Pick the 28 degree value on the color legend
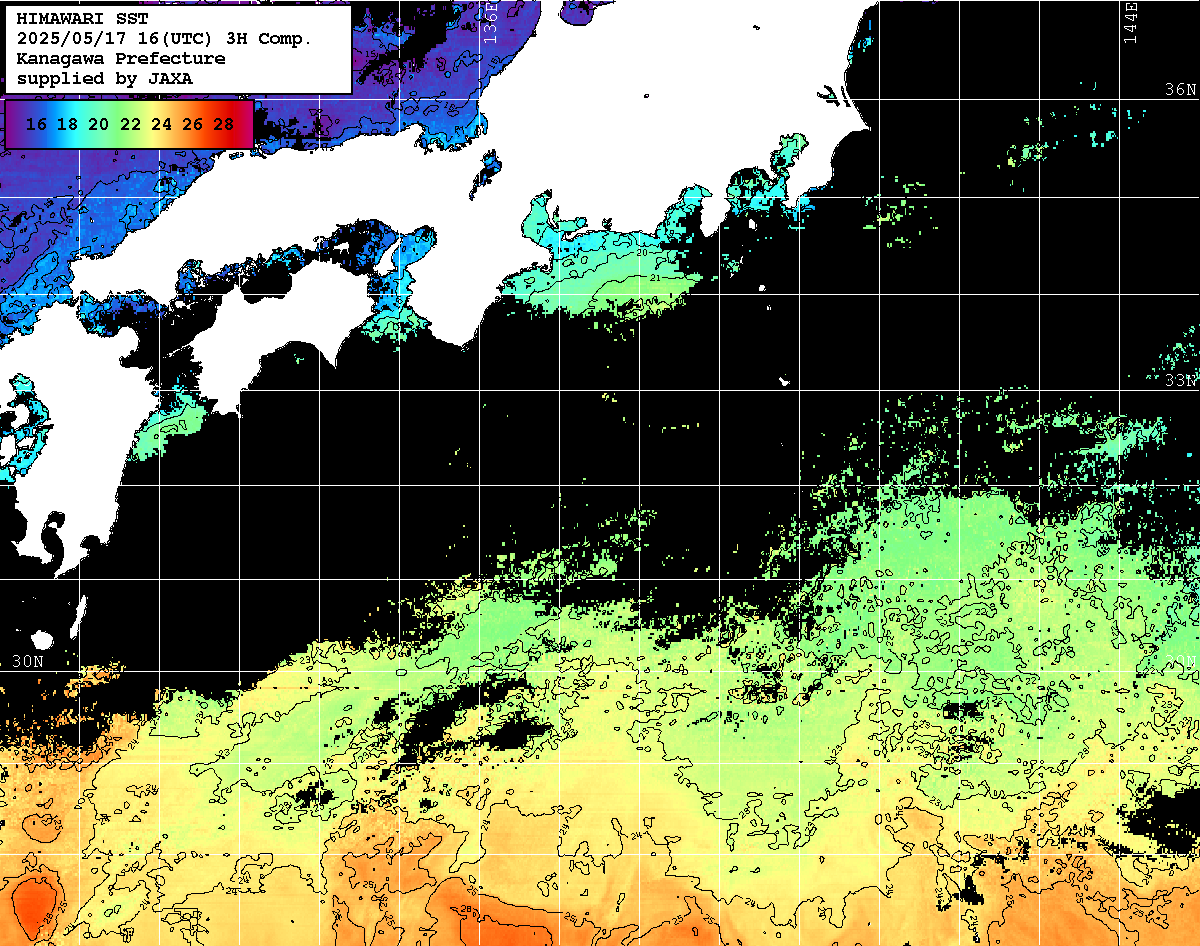Viewport: 1200px width, 946px height. (223, 125)
